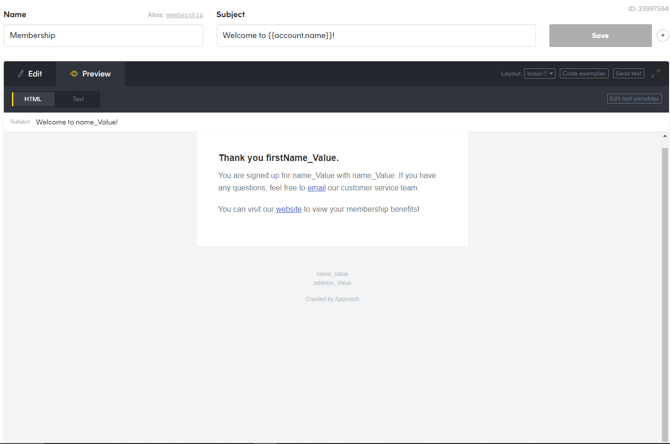The width and height of the screenshot is (670, 444).
Task: Click the pencil icon on the Edit tab
Action: 20,74
